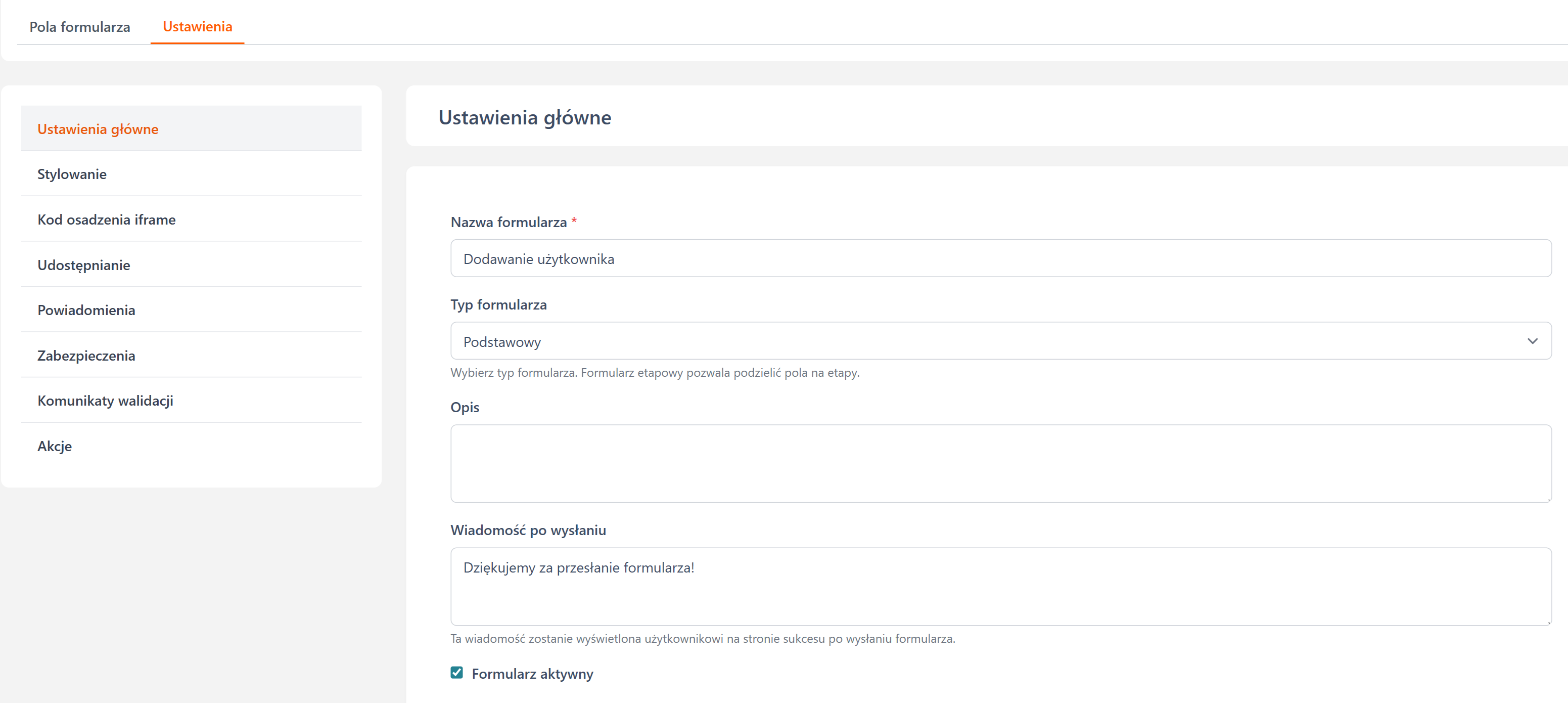
Task: Open the Akcje settings section
Action: (x=55, y=446)
